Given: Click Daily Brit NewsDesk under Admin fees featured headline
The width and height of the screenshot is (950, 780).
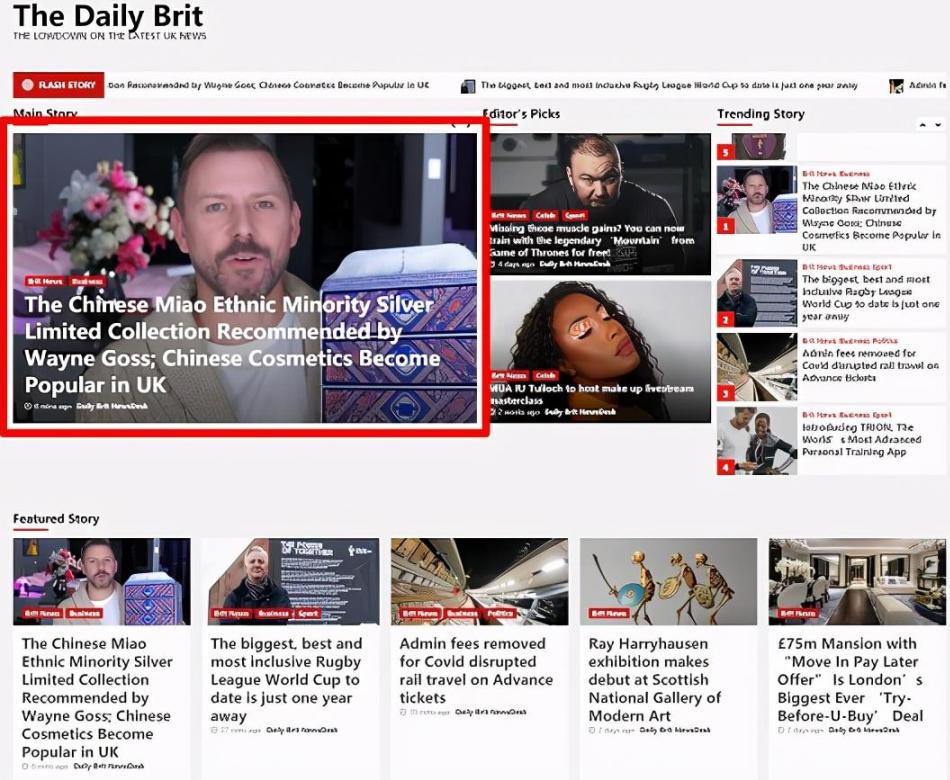Looking at the screenshot, I should click(491, 712).
